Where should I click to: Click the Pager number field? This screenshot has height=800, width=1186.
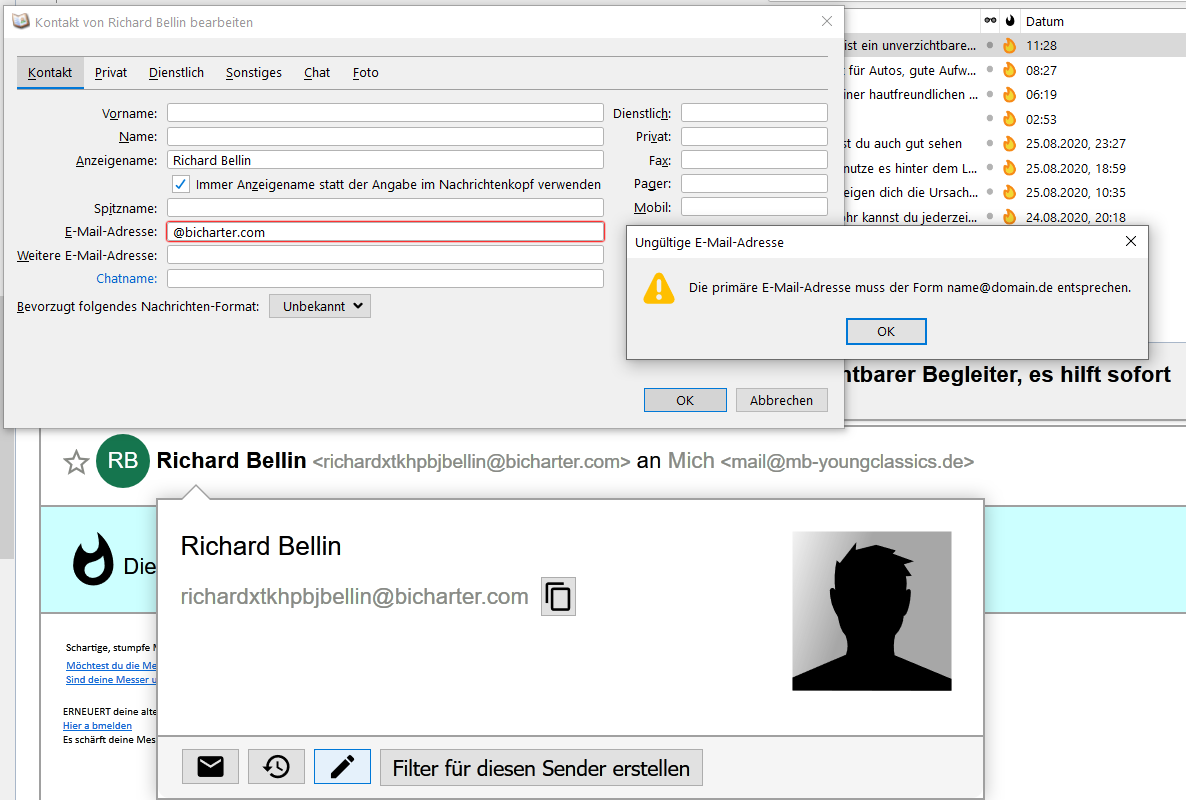[x=754, y=183]
